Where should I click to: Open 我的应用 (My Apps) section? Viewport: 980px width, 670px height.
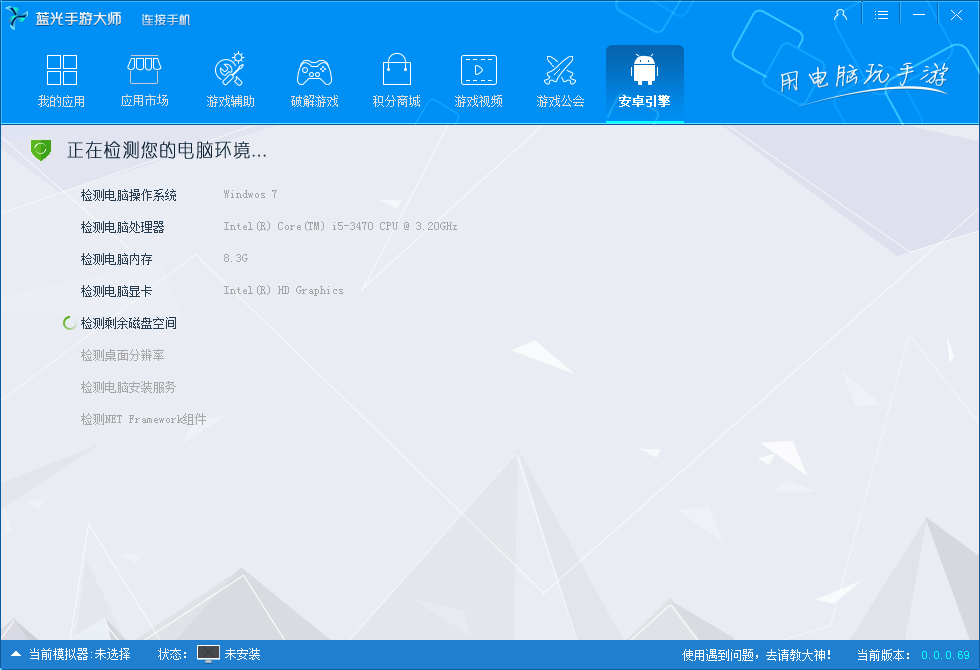point(61,82)
